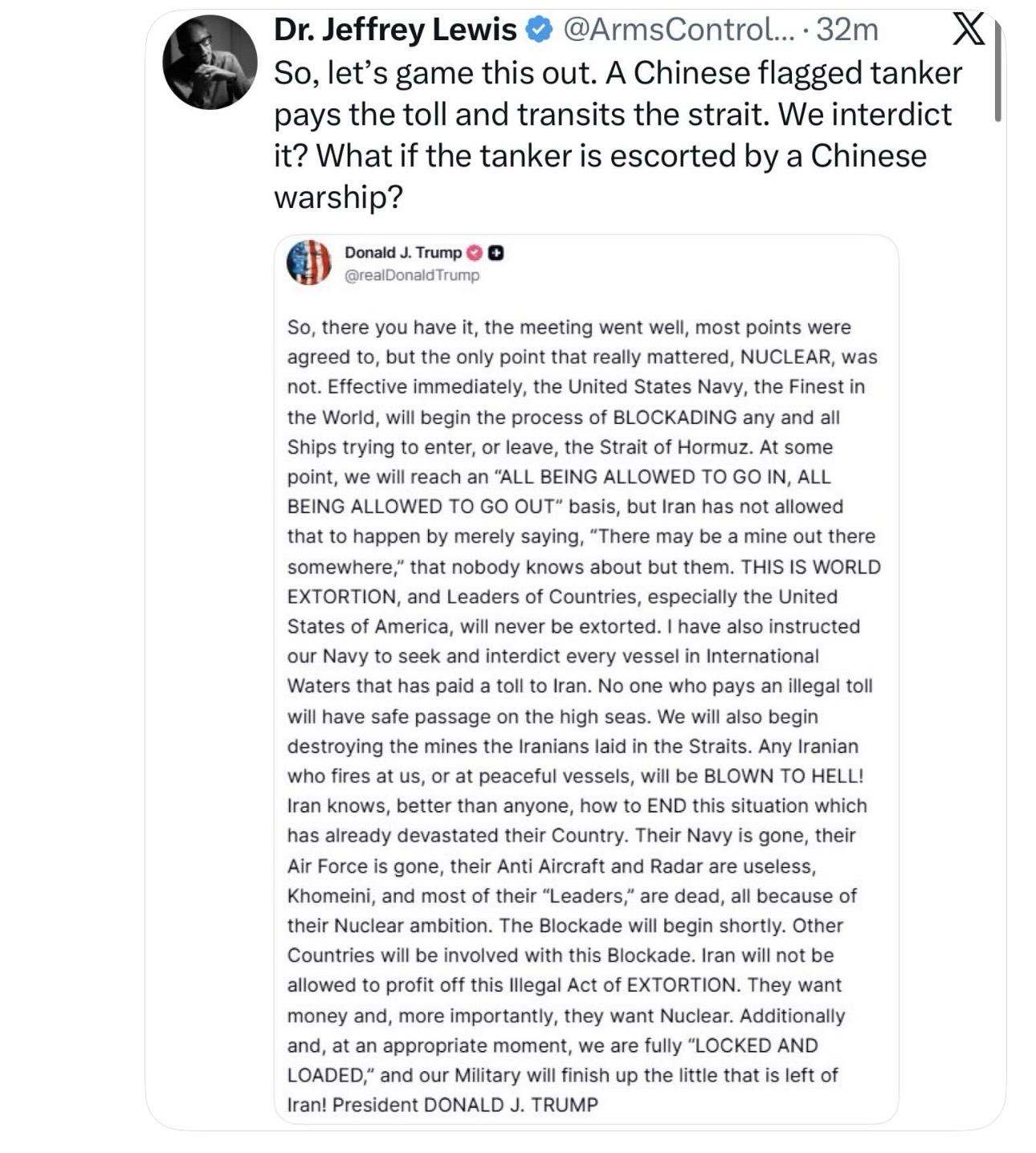The width and height of the screenshot is (1036, 1153).
Task: Open Donald J. Trump's flag avatar
Action: (309, 263)
